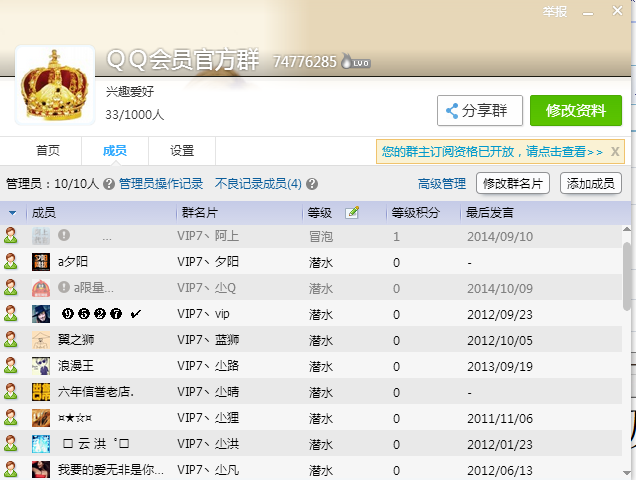This screenshot has height=480, width=636.
Task: Open 管理员操作记录 link
Action: click(161, 184)
